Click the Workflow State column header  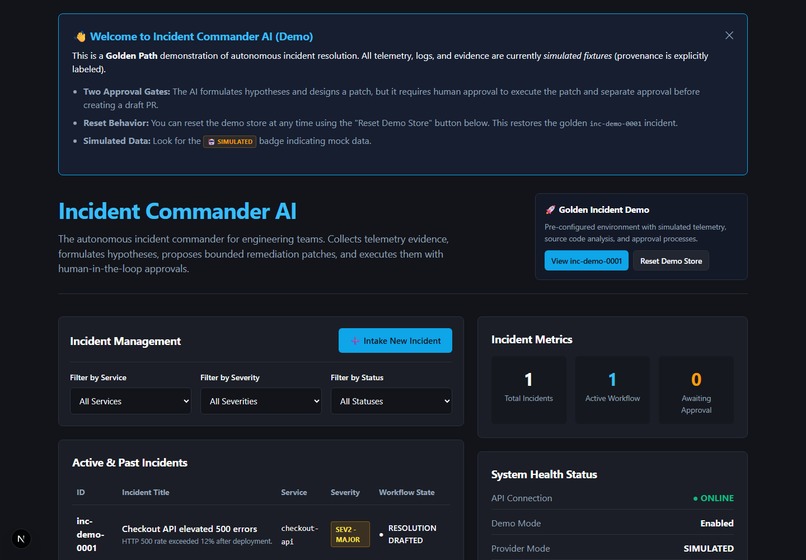[x=407, y=492]
